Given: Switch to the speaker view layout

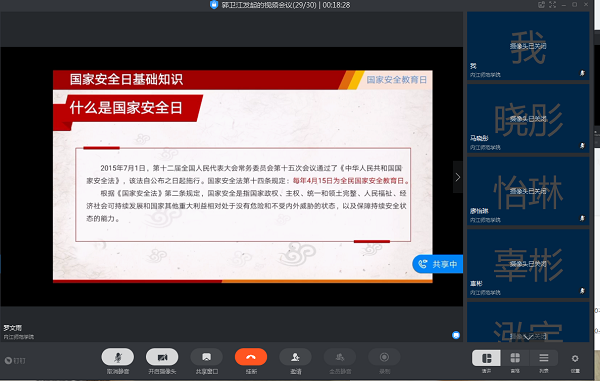Looking at the screenshot, I should (486, 358).
